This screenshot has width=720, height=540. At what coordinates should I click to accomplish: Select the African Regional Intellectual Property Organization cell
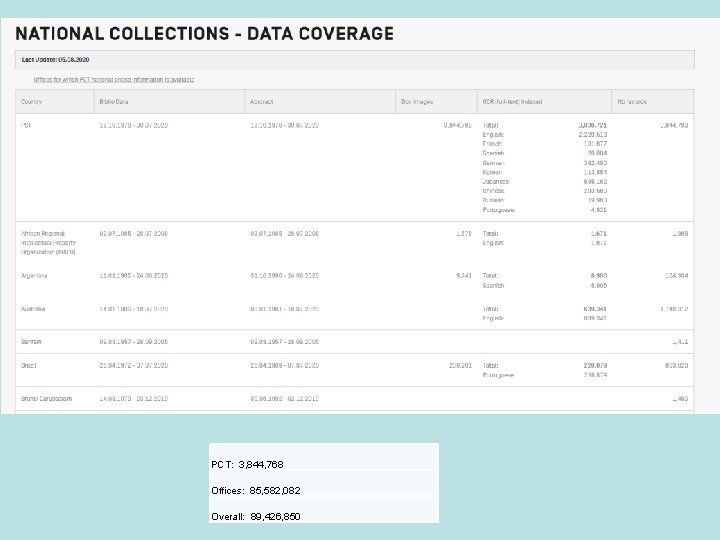[x=48, y=242]
